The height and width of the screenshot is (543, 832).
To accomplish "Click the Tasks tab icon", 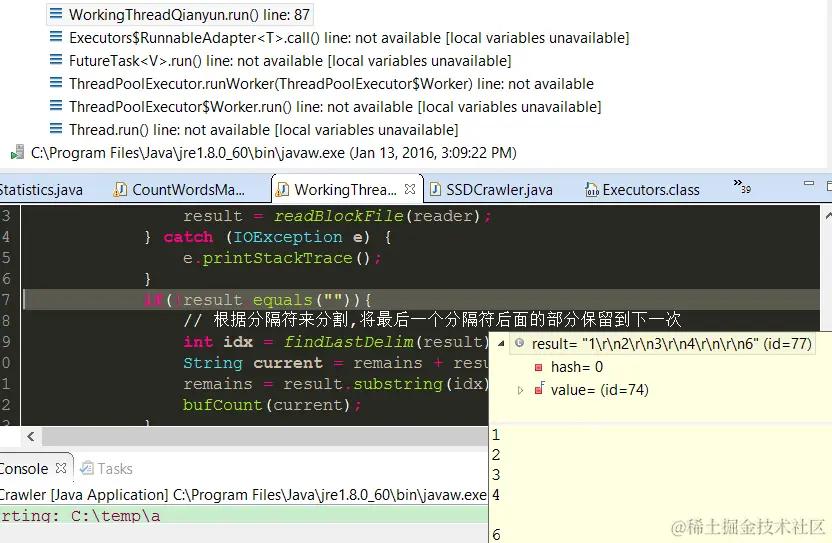I will click(86, 468).
